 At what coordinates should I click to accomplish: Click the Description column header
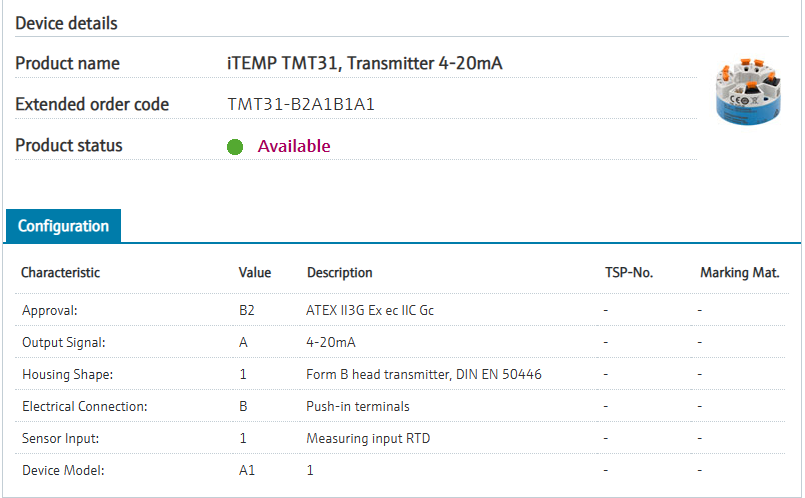tap(339, 272)
